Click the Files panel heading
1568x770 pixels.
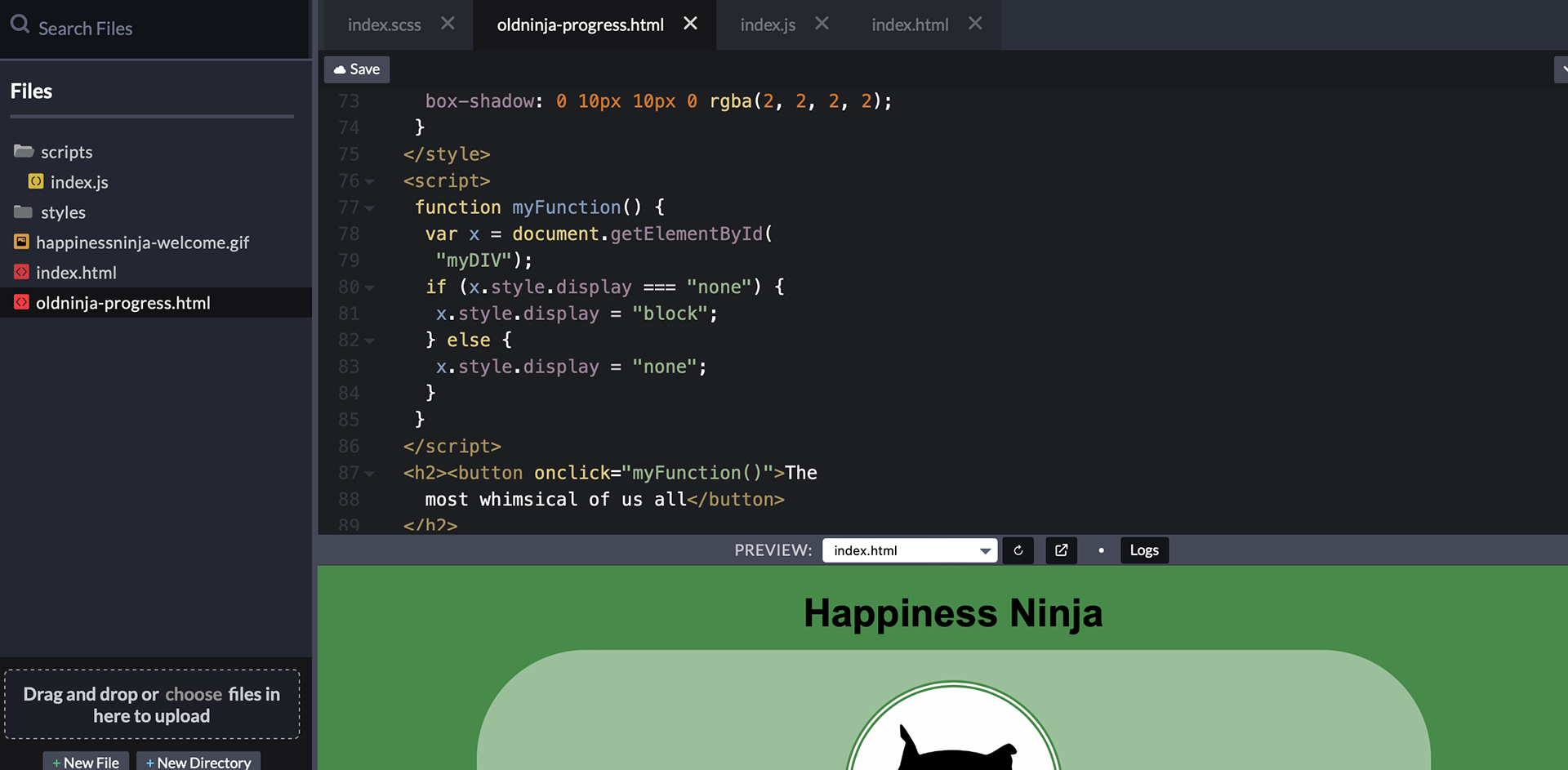pos(31,91)
